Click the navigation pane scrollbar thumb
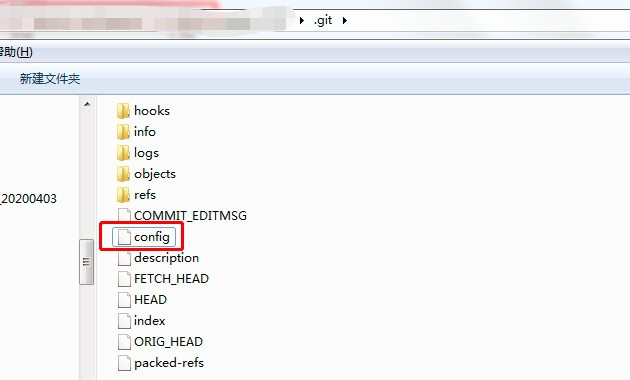This screenshot has height=380, width=630. click(x=86, y=262)
